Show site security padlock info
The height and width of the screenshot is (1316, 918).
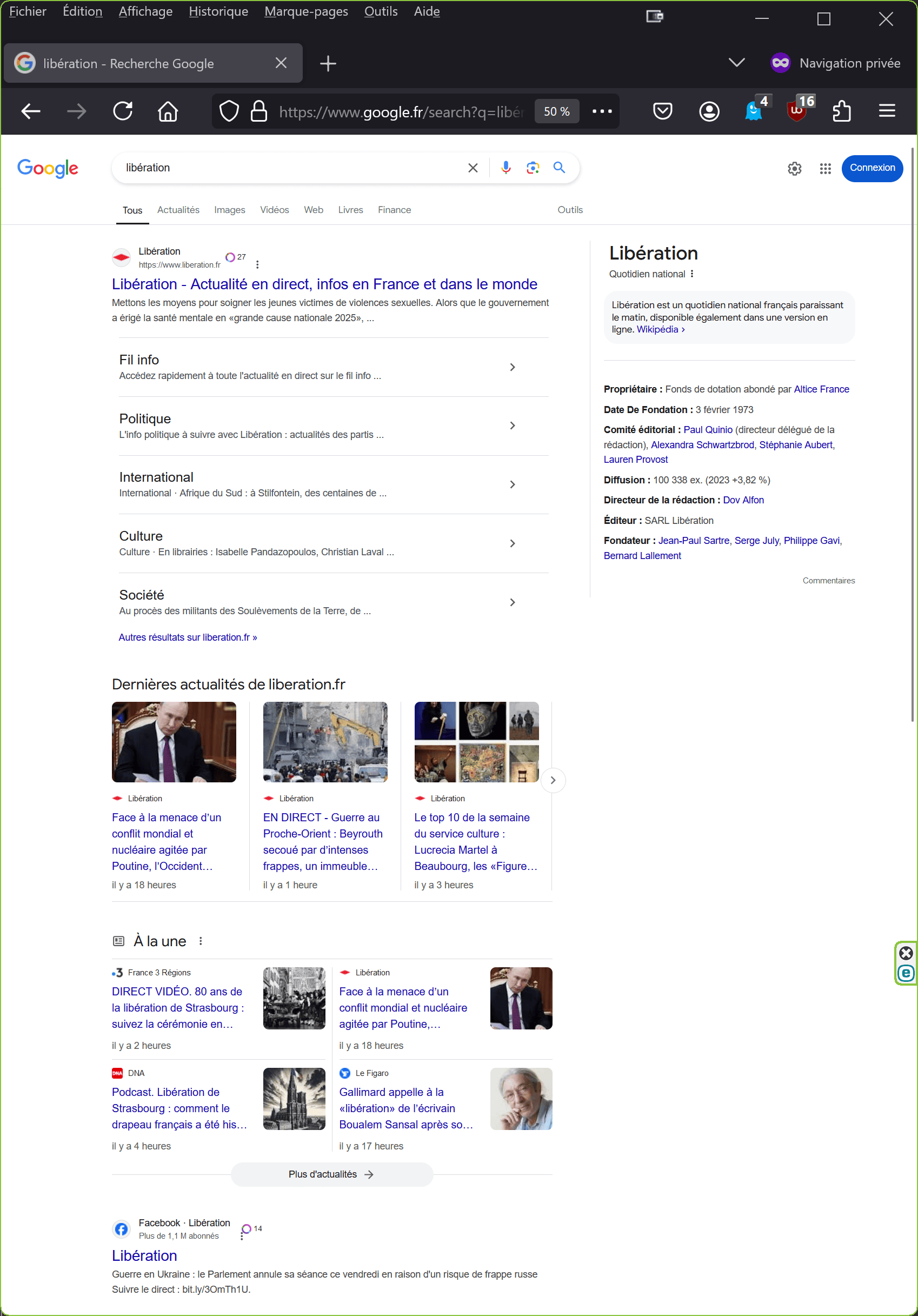(x=259, y=111)
